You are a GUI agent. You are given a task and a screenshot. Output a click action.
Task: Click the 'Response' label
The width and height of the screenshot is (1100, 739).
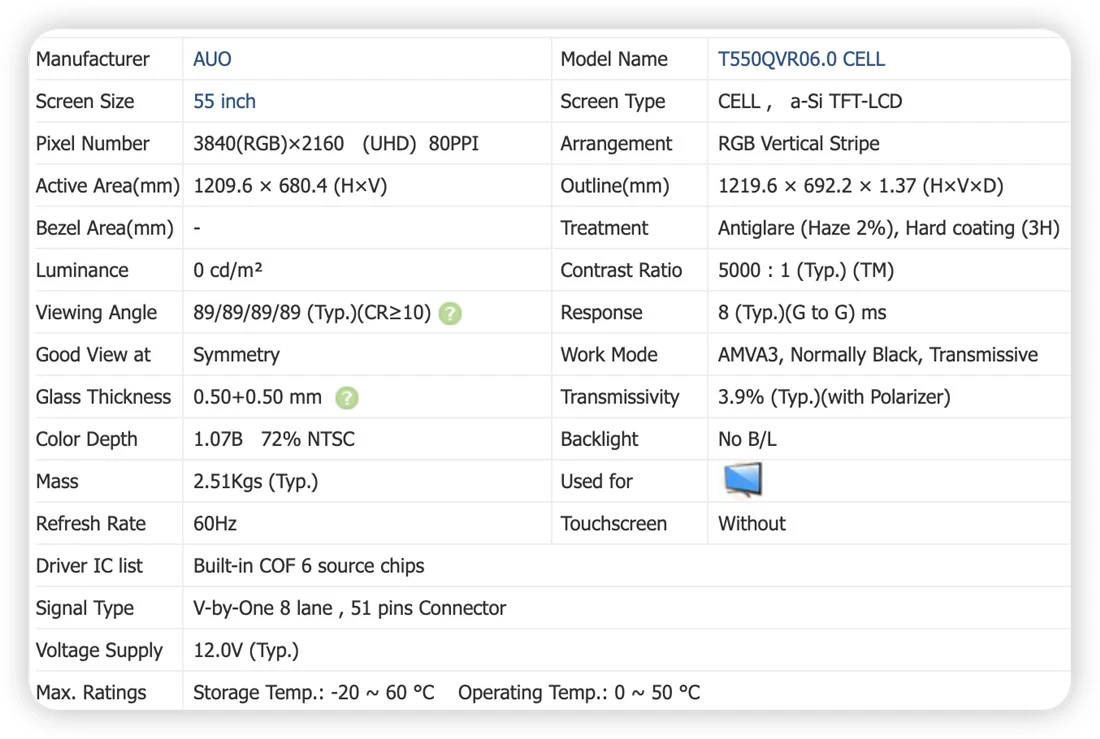click(x=601, y=312)
